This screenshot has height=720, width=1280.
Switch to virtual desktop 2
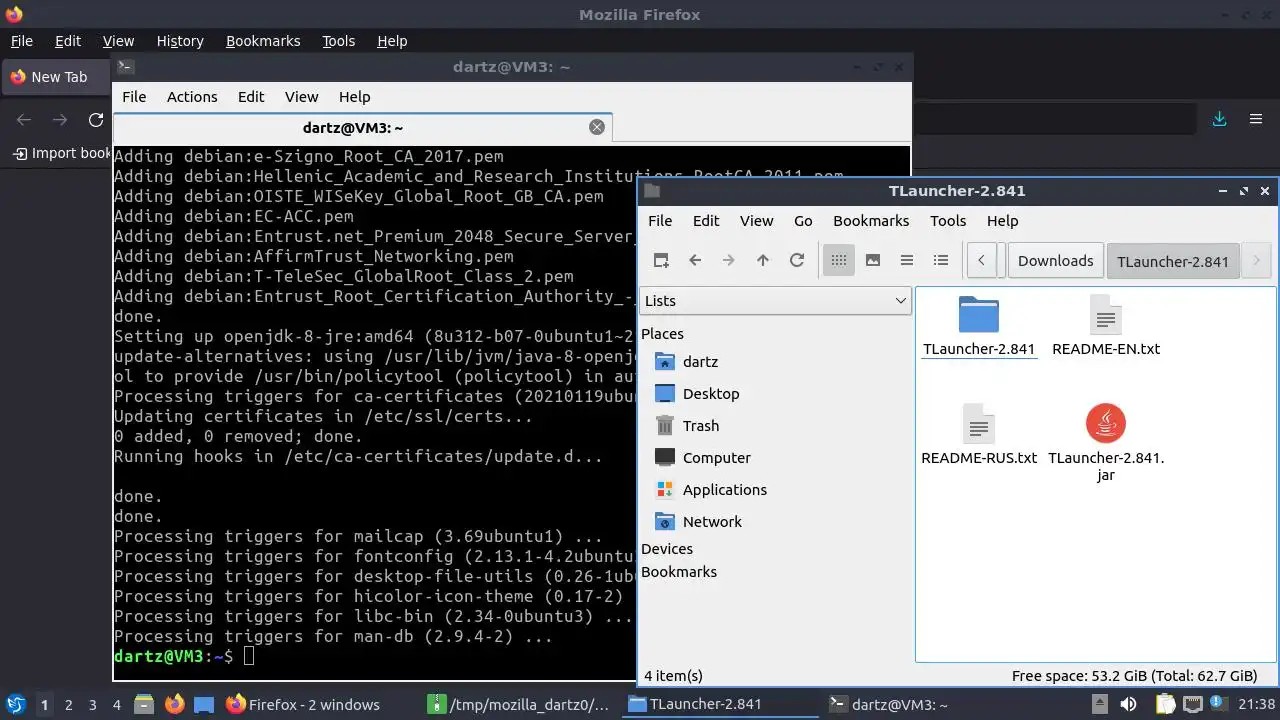point(68,705)
